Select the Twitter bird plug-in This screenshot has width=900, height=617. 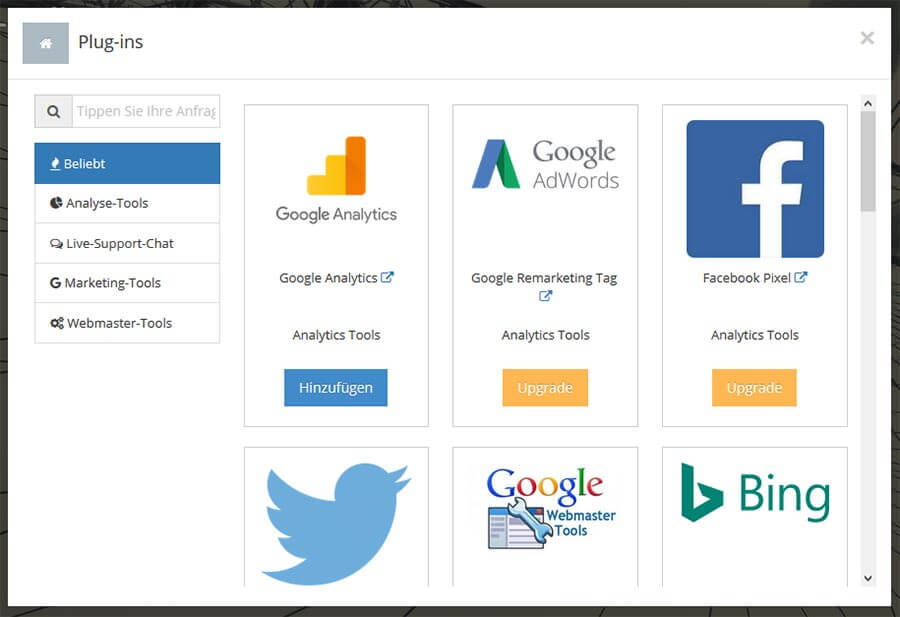[336, 520]
